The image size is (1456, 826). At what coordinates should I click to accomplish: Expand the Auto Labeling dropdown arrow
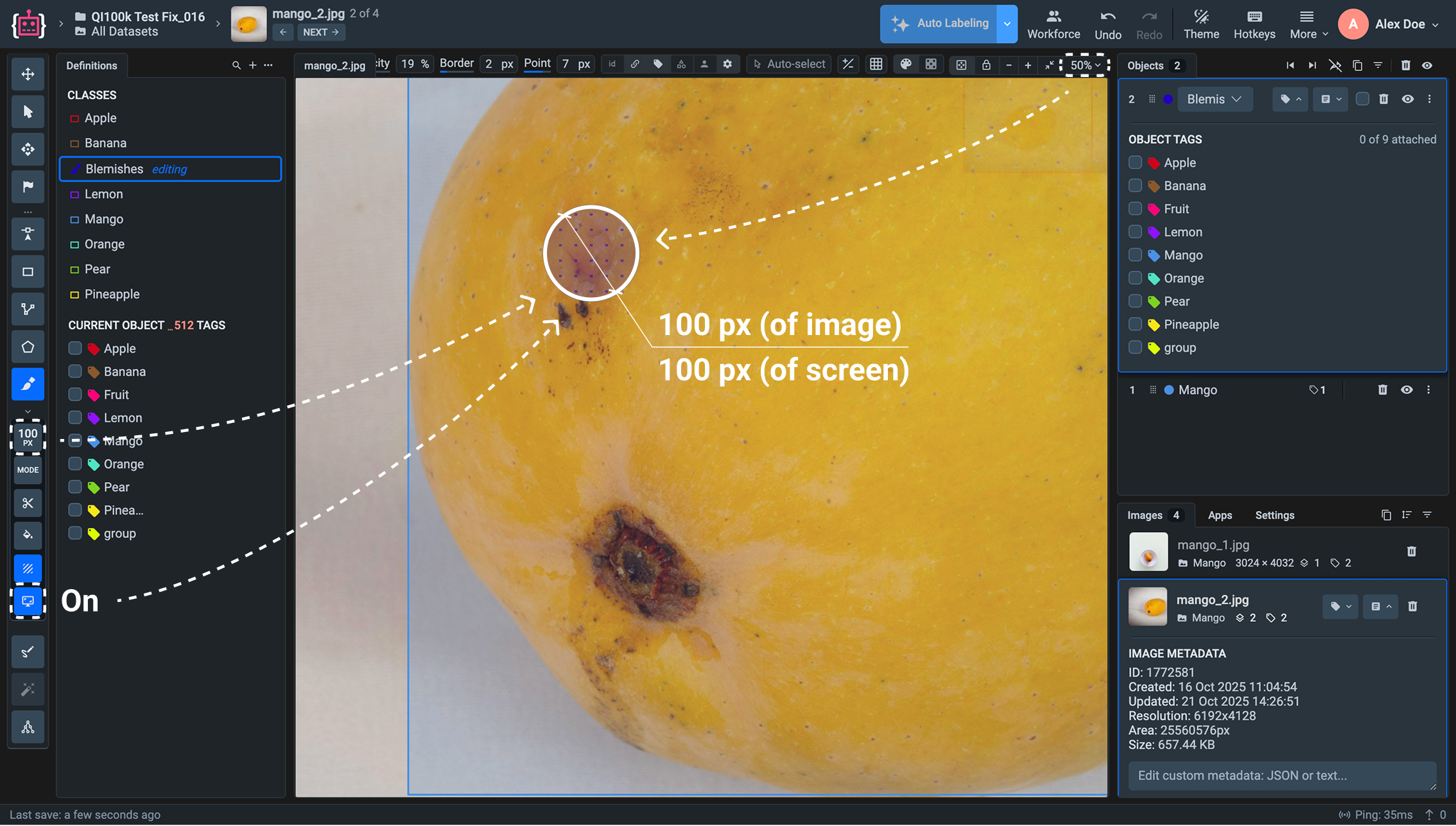tap(1007, 24)
